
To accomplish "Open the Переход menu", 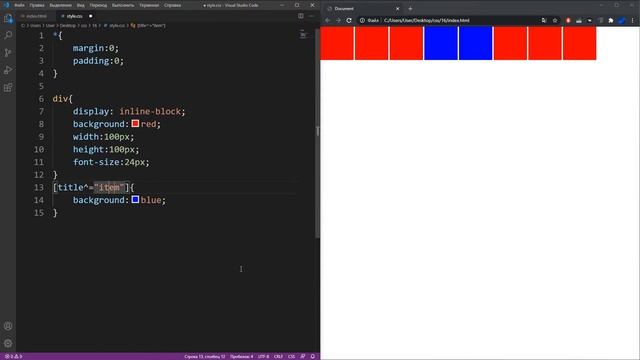I will pos(98,5).
